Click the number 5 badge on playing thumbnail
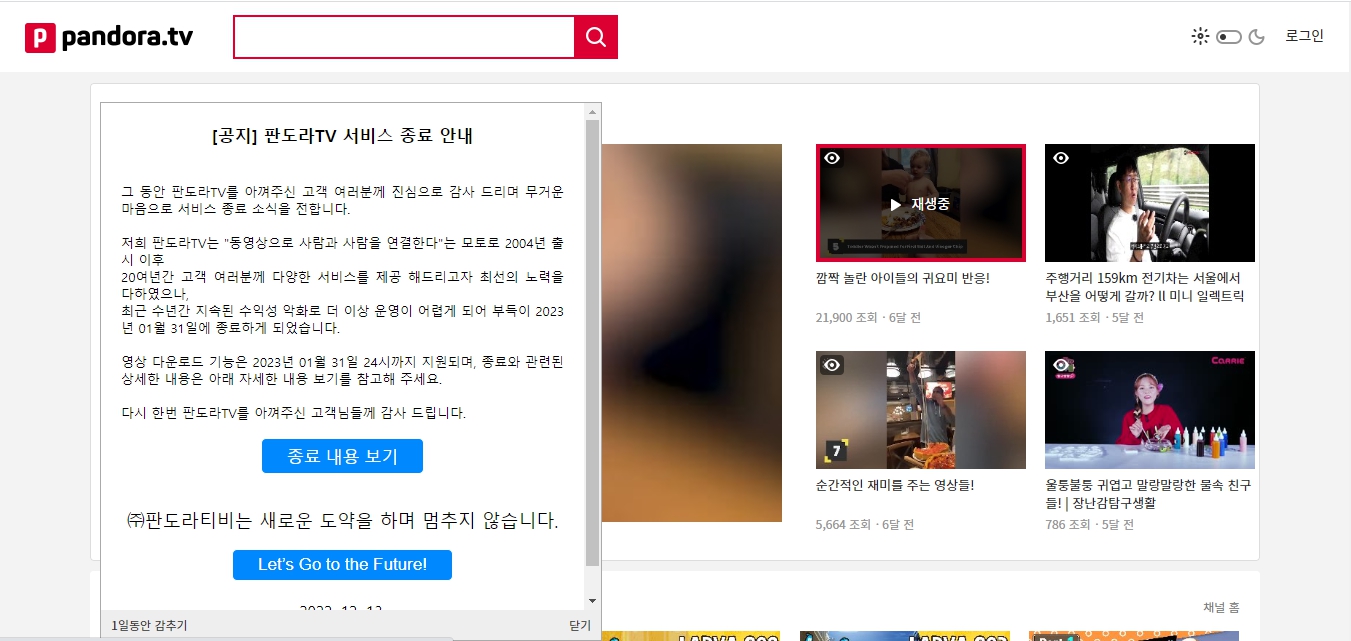The width and height of the screenshot is (1351, 641). pos(834,246)
